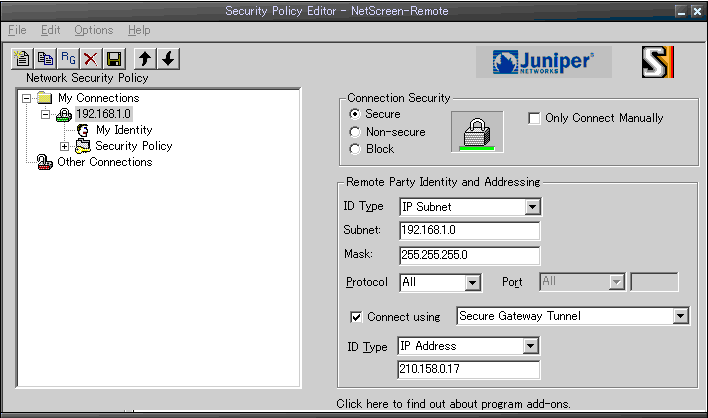Open the IP Subnet ID Type dropdown
This screenshot has height=418, width=708.
(532, 207)
